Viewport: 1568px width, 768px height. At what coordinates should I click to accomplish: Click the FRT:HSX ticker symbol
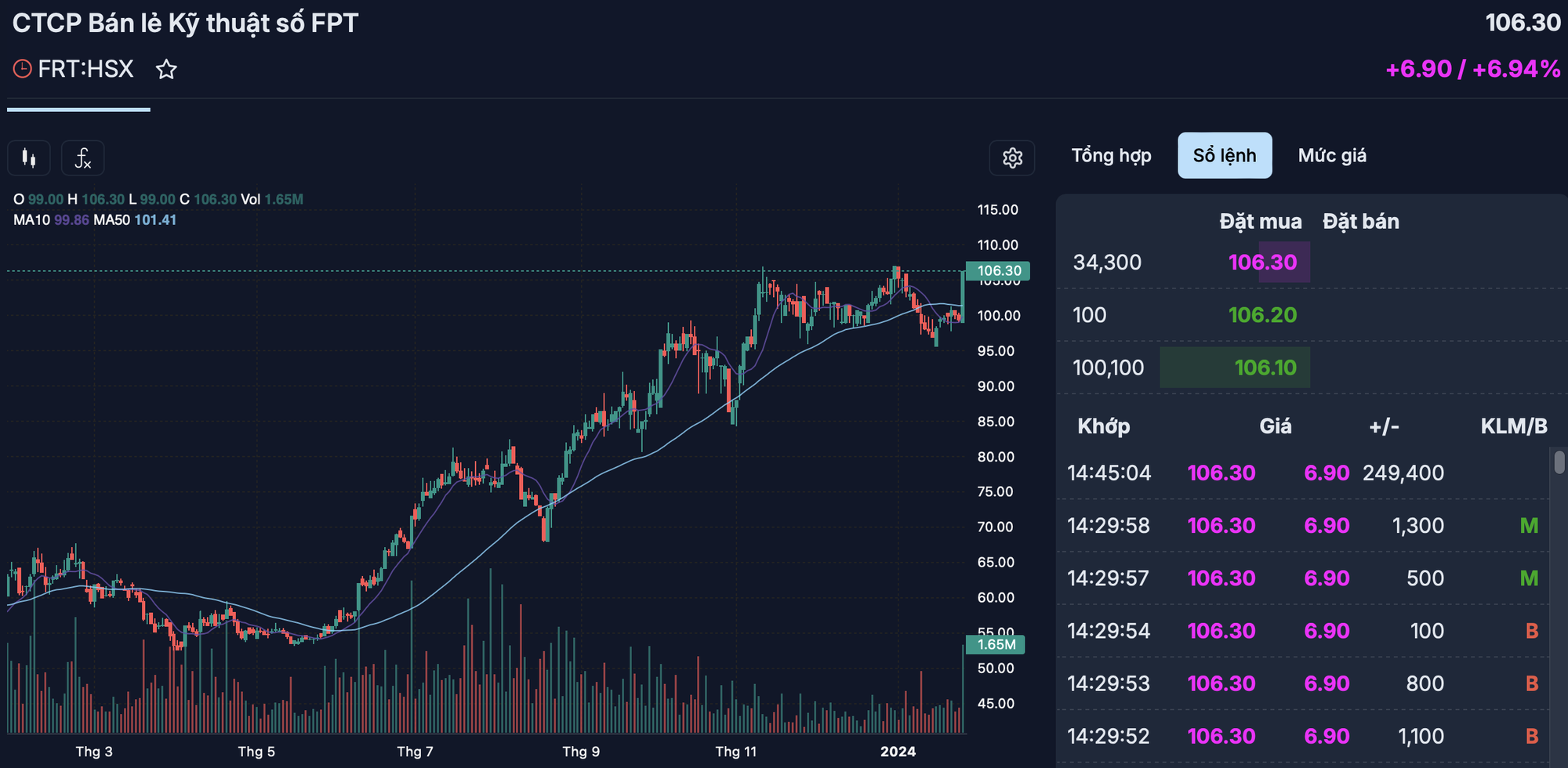(85, 69)
